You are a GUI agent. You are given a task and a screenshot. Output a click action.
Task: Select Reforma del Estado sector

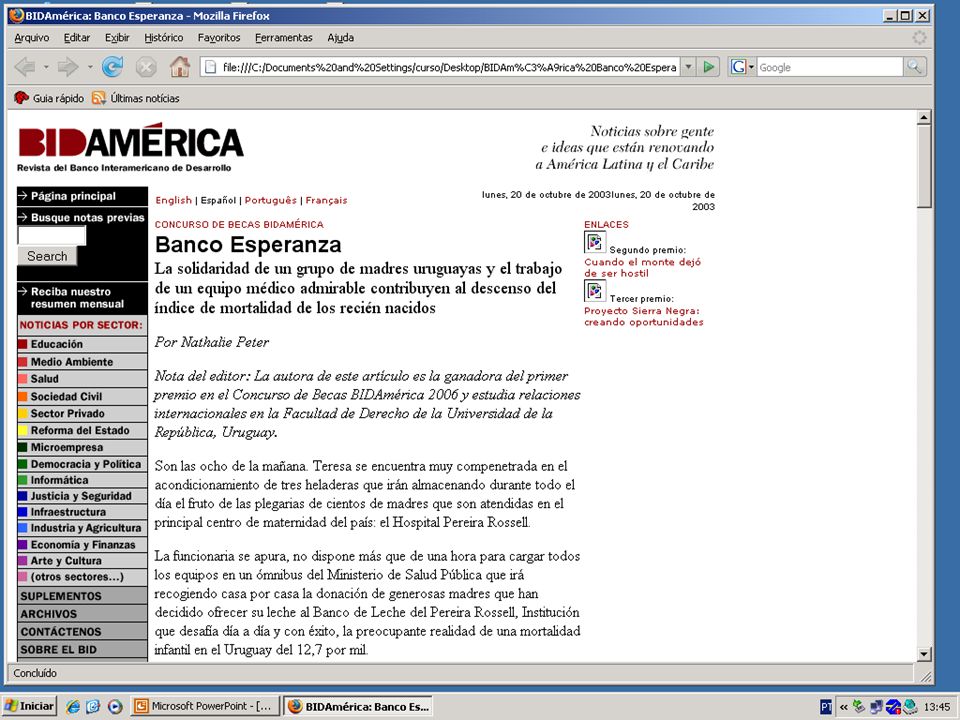pyautogui.click(x=82, y=430)
